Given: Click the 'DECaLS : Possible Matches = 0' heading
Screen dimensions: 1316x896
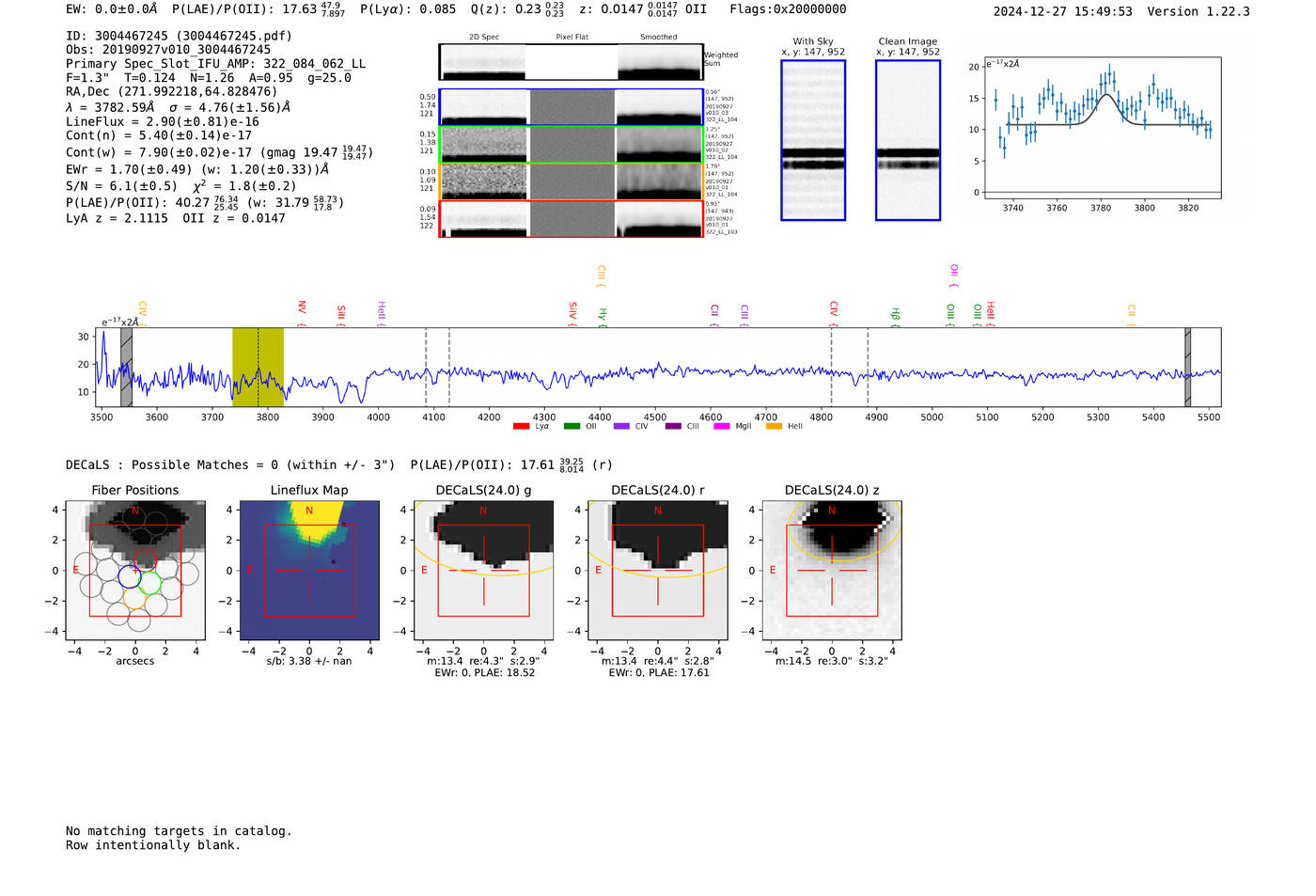Looking at the screenshot, I should (x=230, y=465).
